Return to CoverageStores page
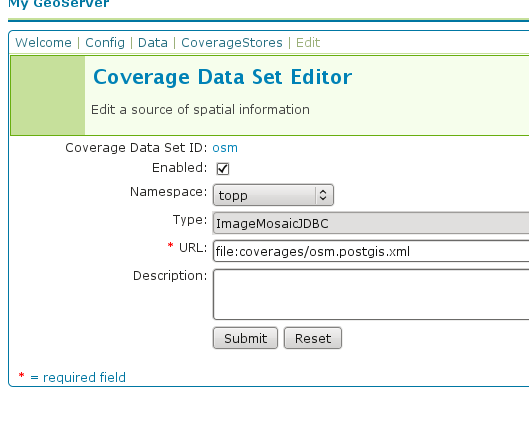Viewport: 529px width, 441px height. point(232,43)
